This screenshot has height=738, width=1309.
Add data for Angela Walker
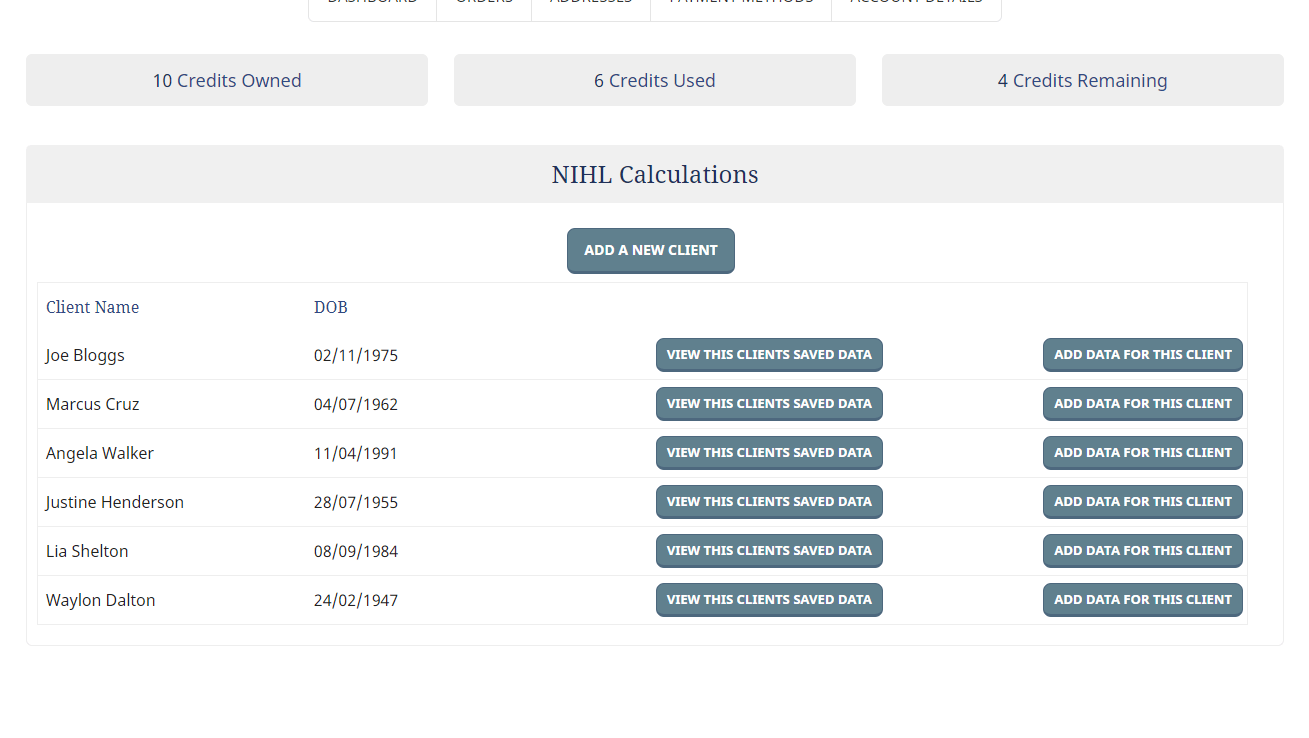[1142, 453]
